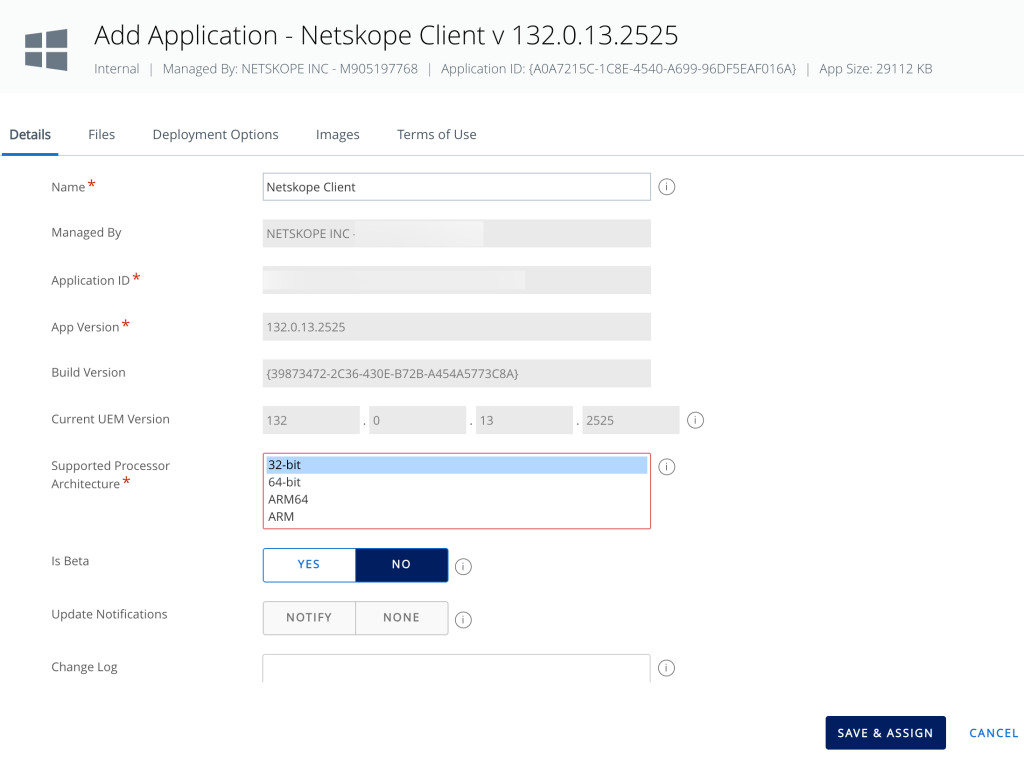Viewport: 1024px width, 758px height.
Task: Open the Terms of Use tab
Action: (436, 134)
